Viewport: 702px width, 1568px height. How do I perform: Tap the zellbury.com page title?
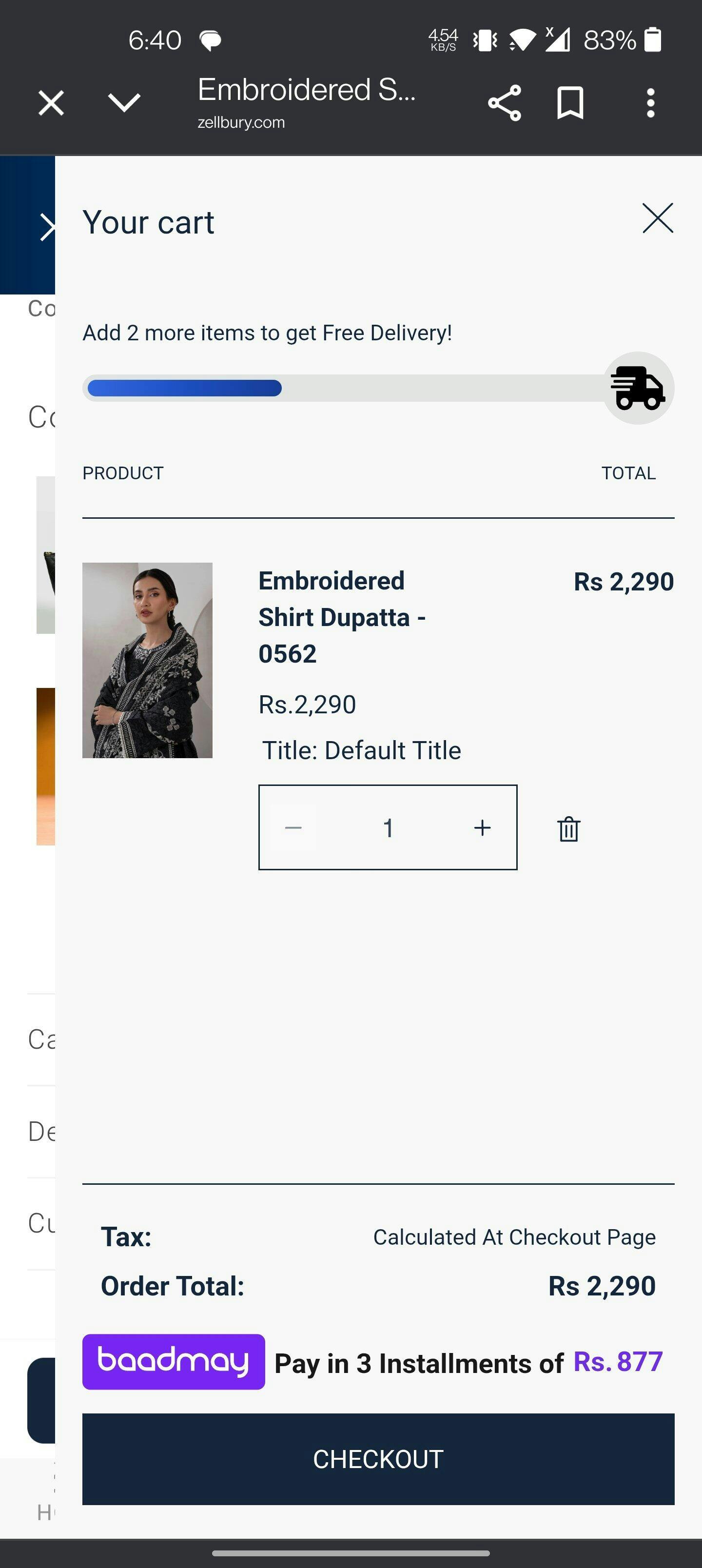306,101
